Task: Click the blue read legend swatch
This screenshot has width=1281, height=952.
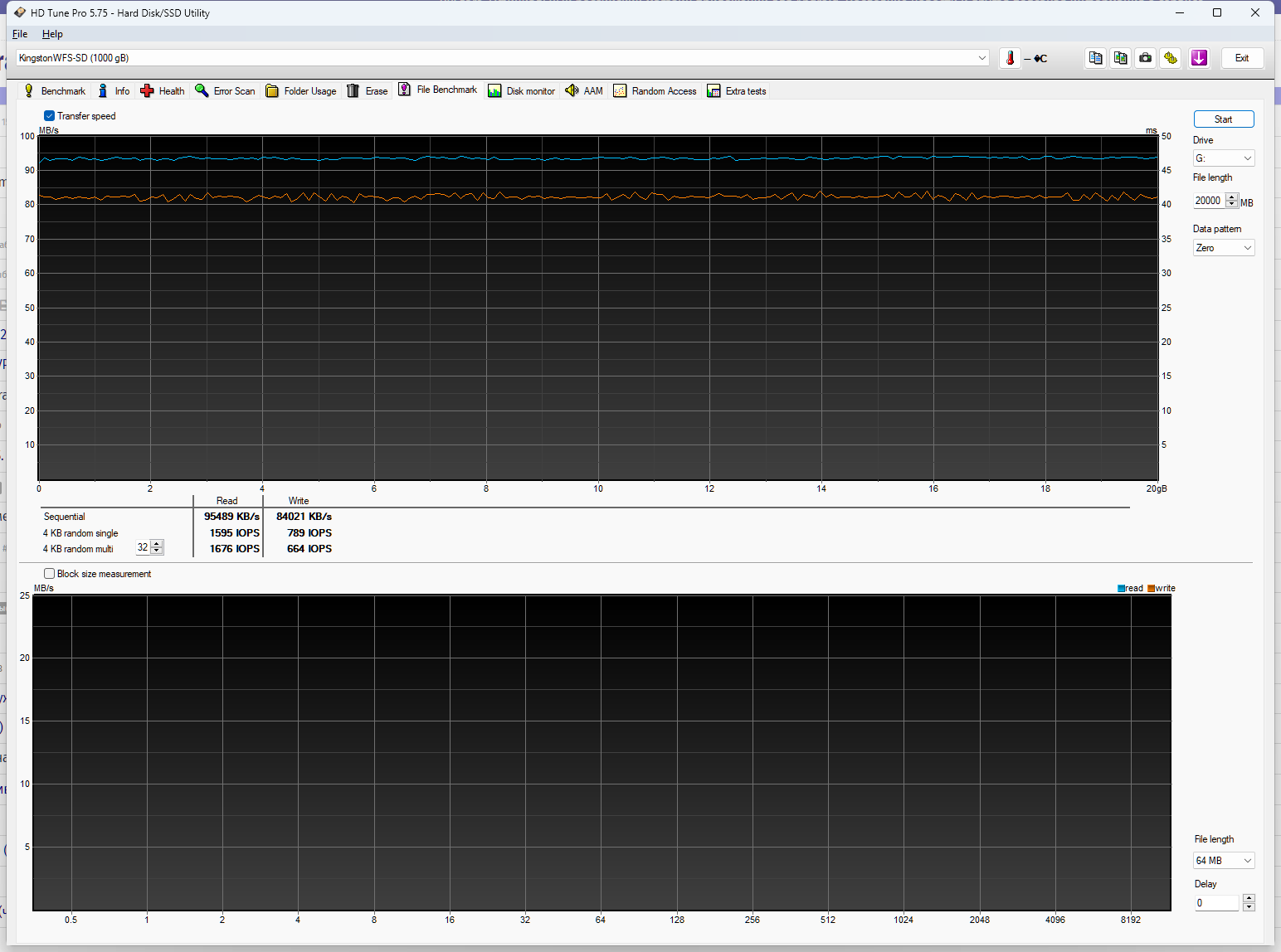Action: 1122,589
